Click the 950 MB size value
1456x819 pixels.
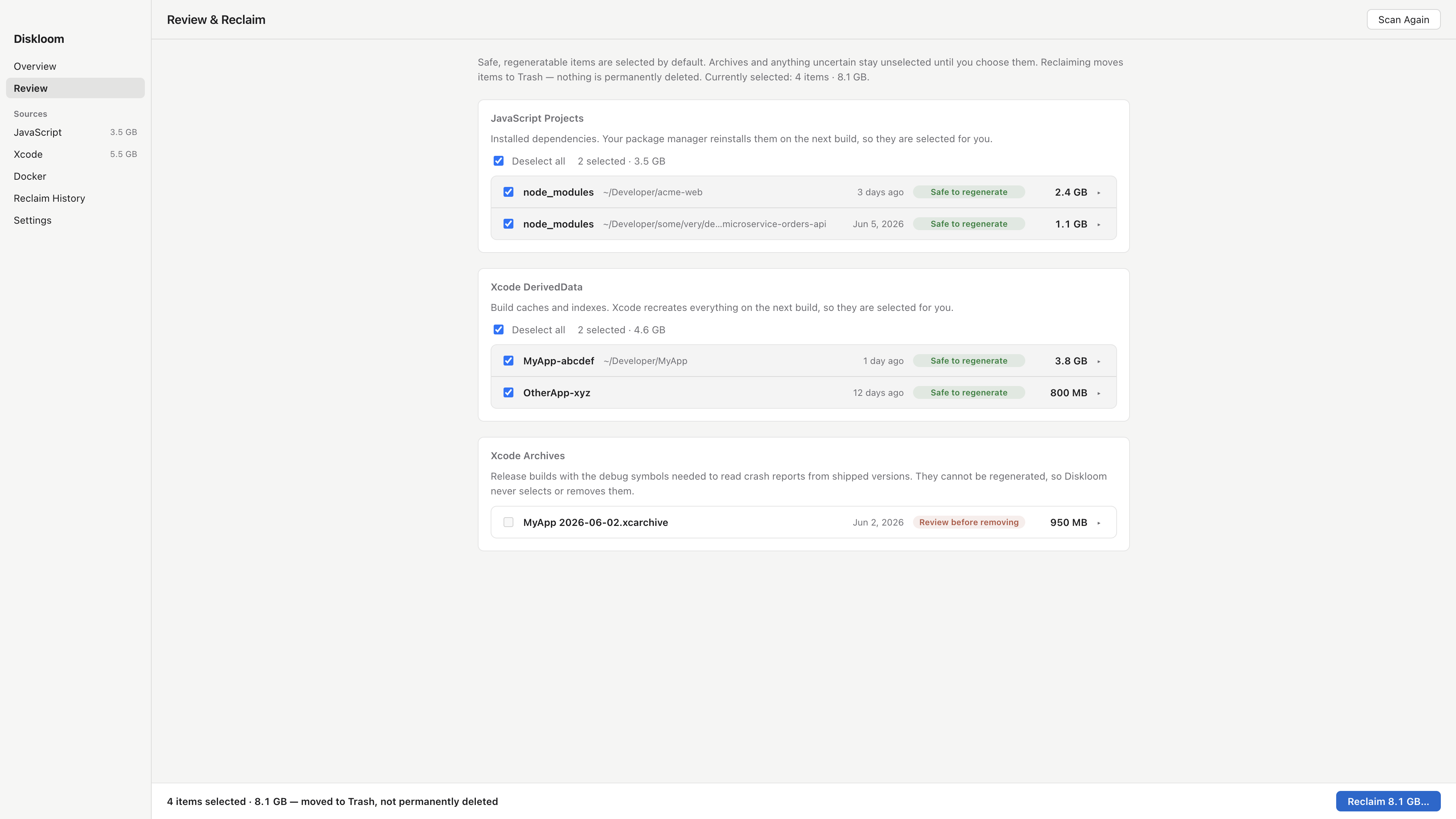point(1069,522)
